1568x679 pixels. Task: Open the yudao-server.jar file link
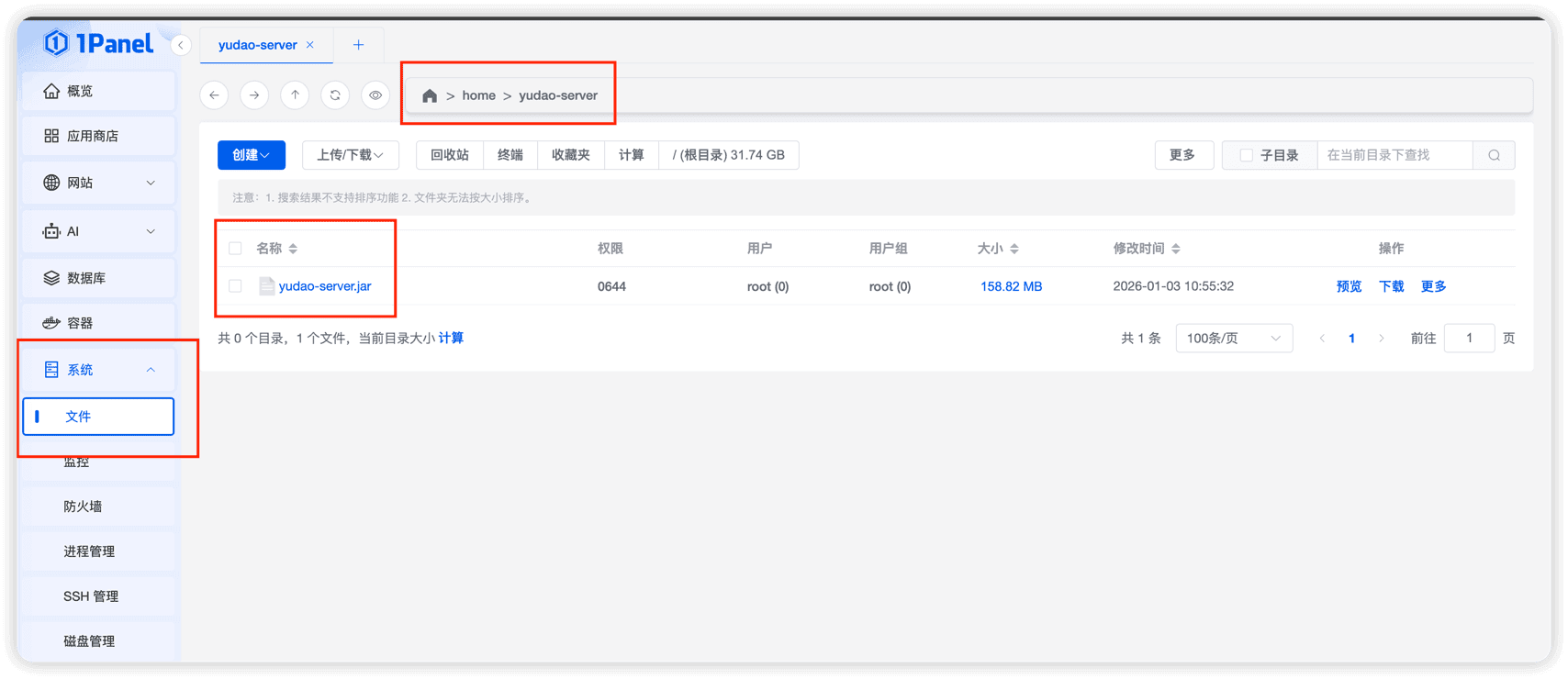point(325,286)
